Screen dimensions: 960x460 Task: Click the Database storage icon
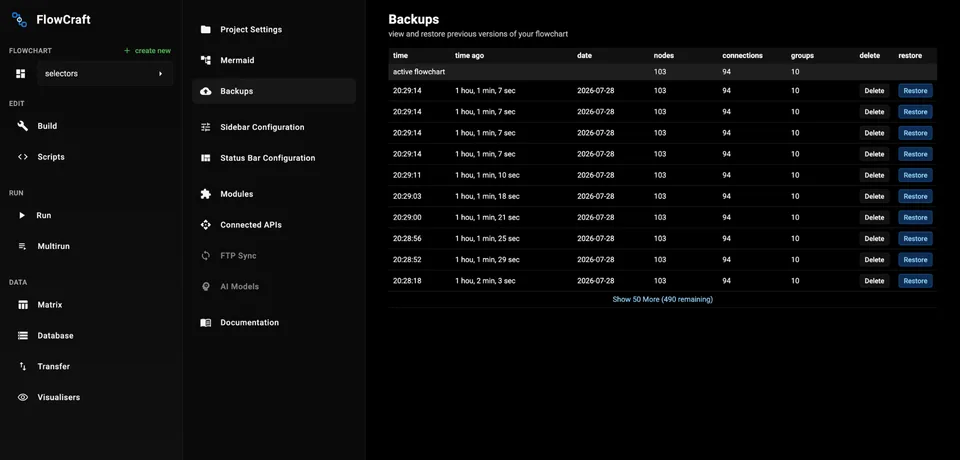coord(23,336)
